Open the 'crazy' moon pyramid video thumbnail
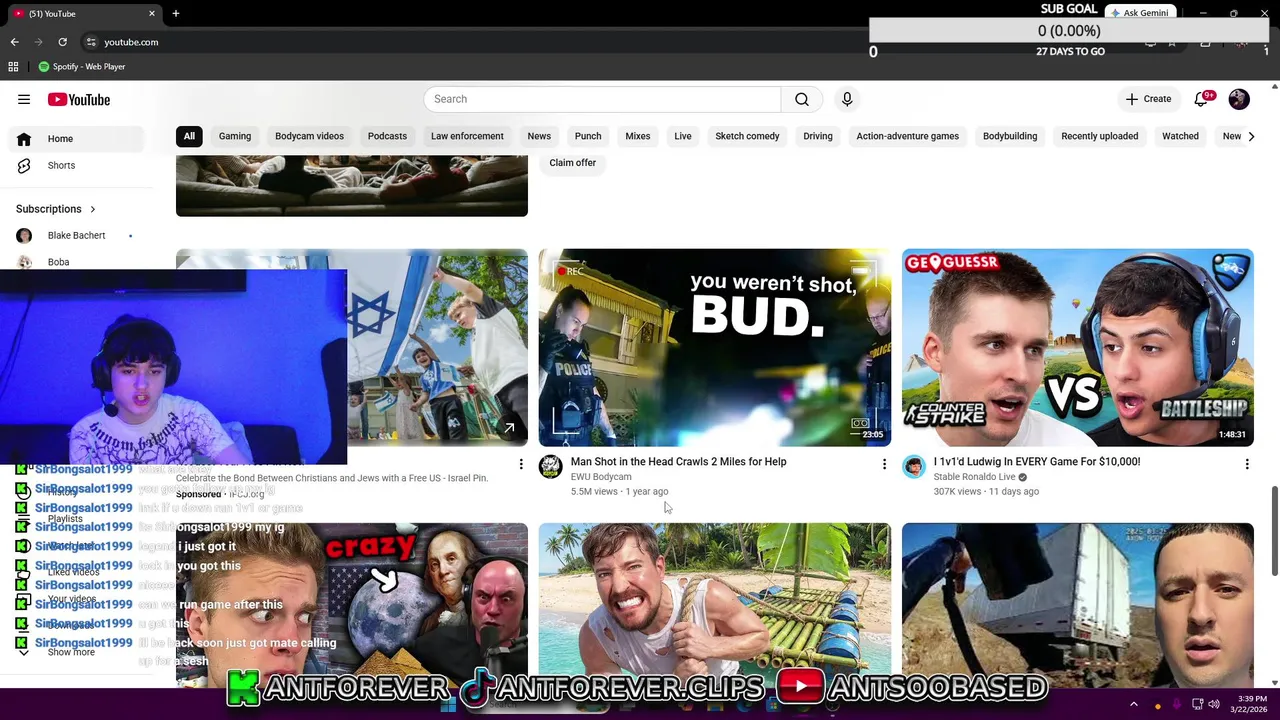 (x=352, y=603)
